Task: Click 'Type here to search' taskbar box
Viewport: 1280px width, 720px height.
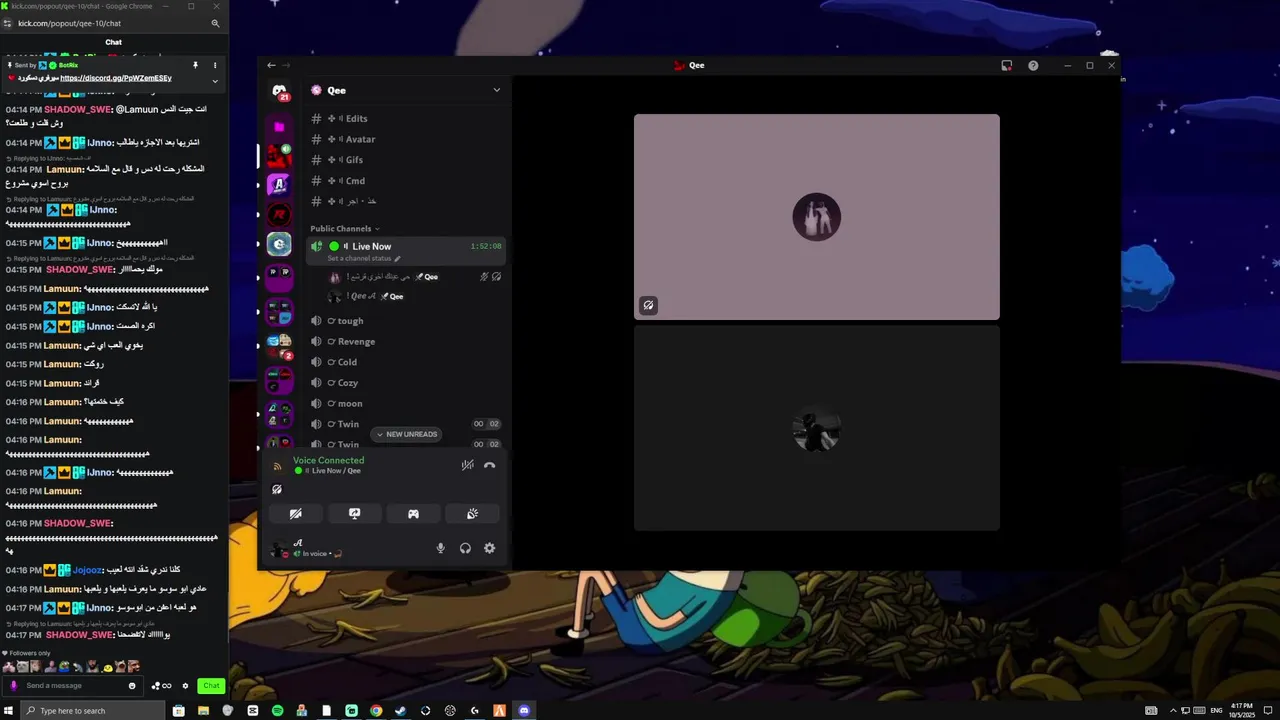Action: pos(92,710)
